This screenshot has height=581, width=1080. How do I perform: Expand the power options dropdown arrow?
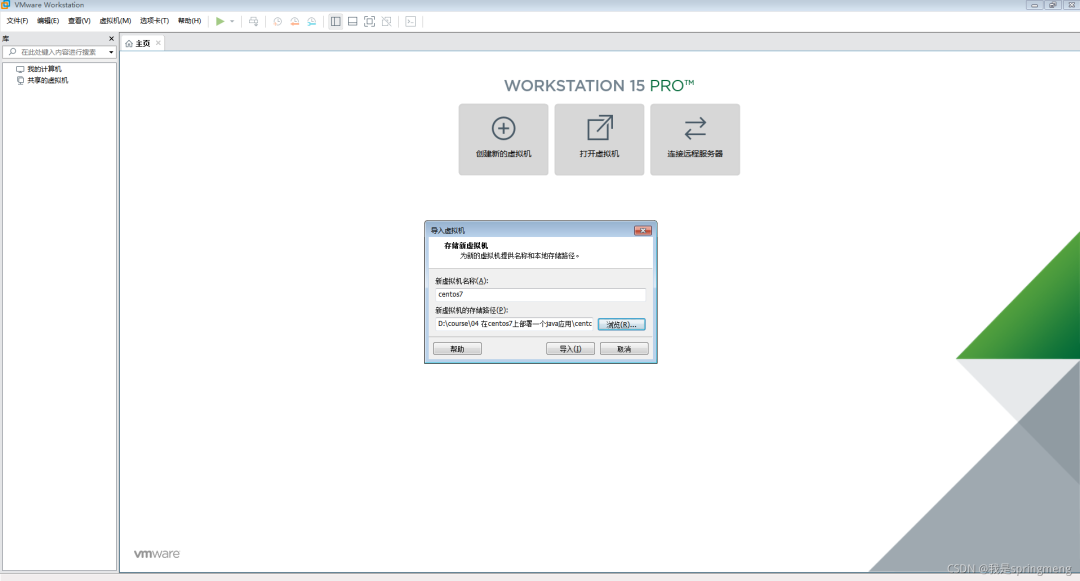coord(232,21)
